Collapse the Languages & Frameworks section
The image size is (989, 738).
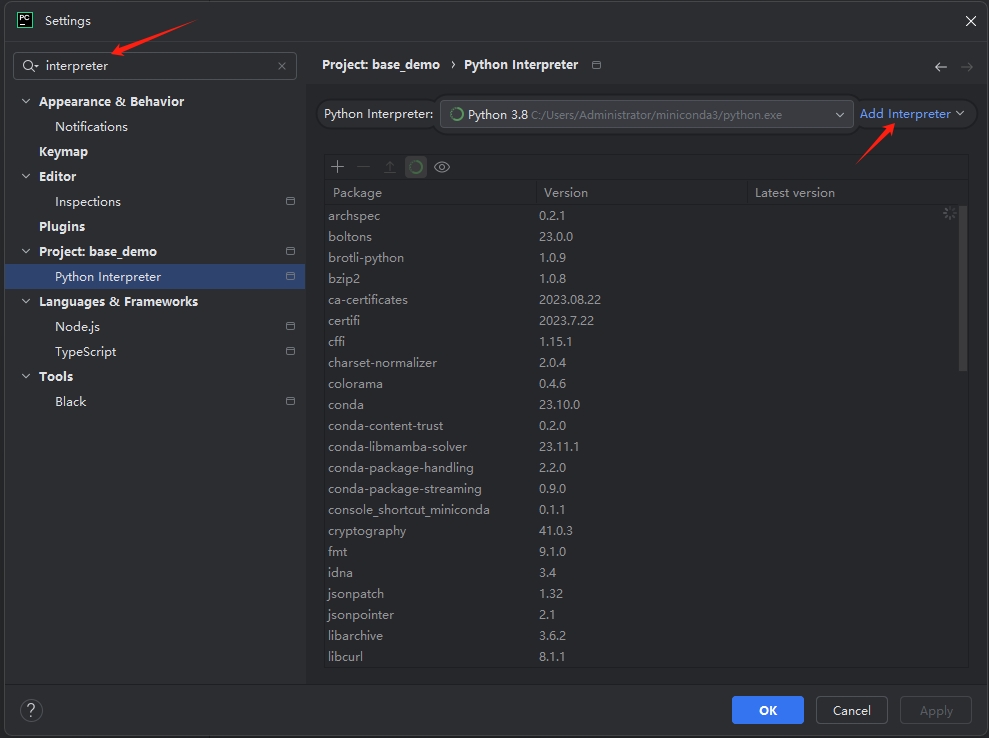point(26,301)
